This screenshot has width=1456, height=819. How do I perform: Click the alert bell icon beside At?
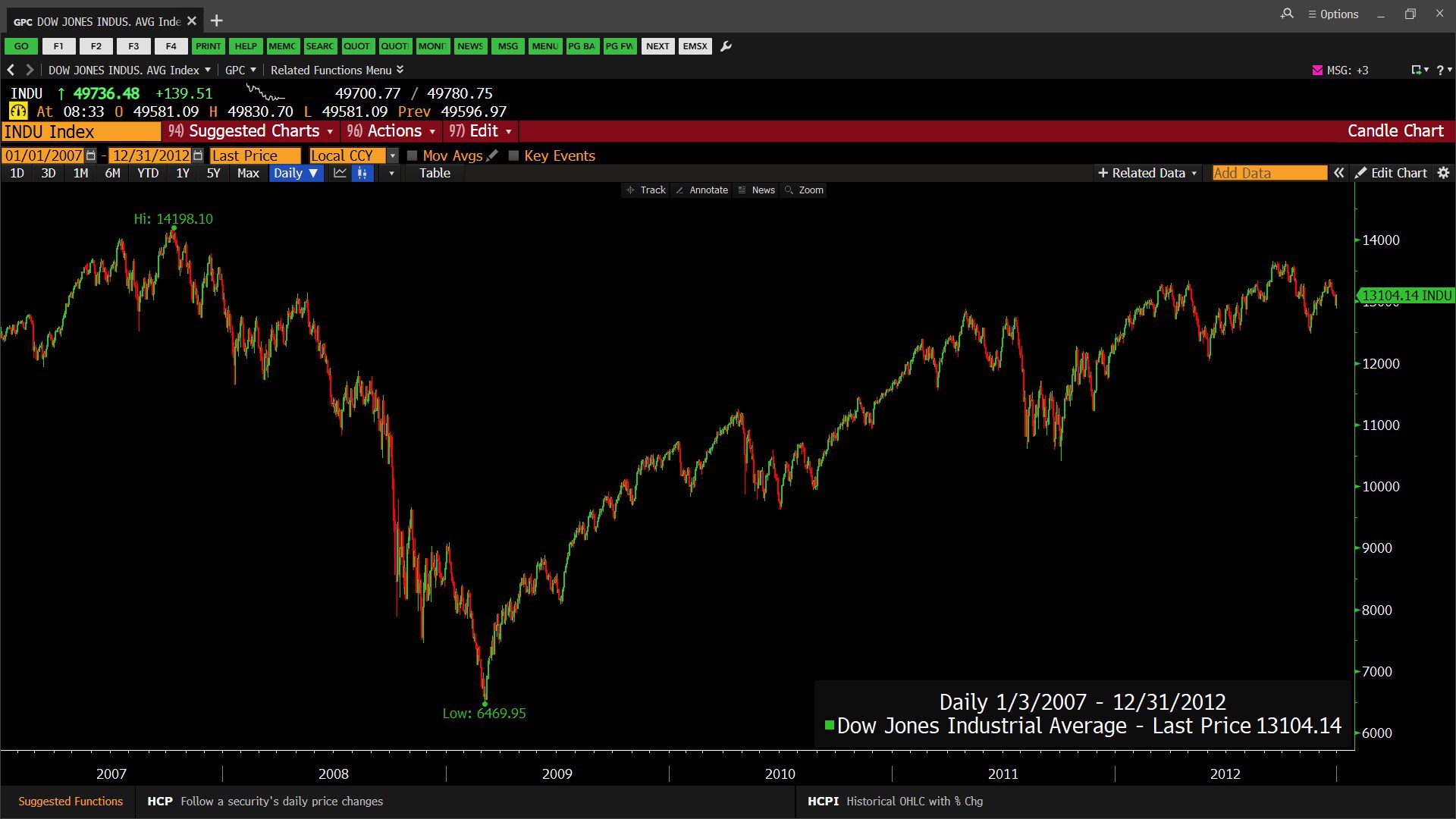pyautogui.click(x=18, y=111)
